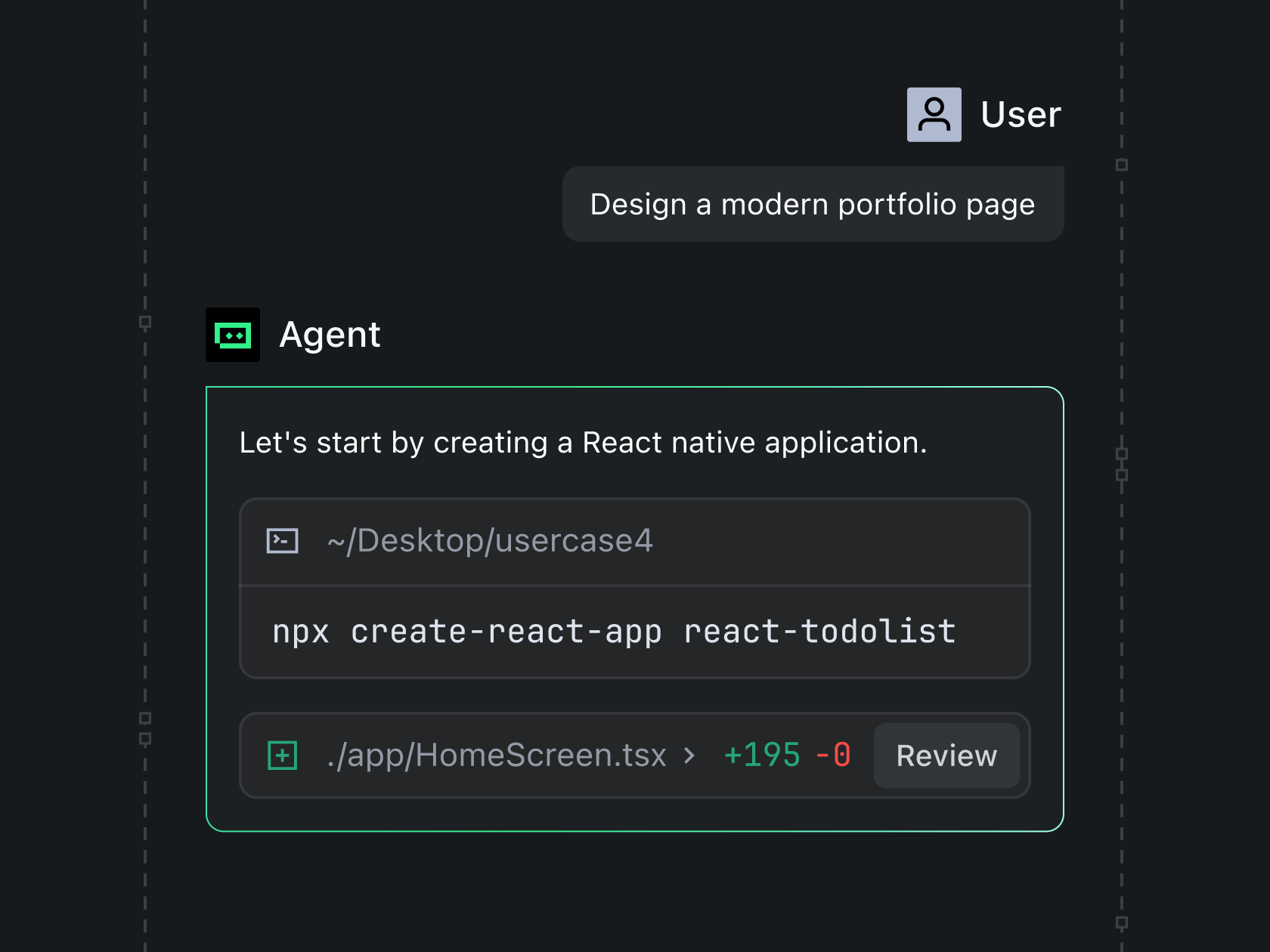
Task: Click the green Agent robot icon
Action: click(233, 335)
